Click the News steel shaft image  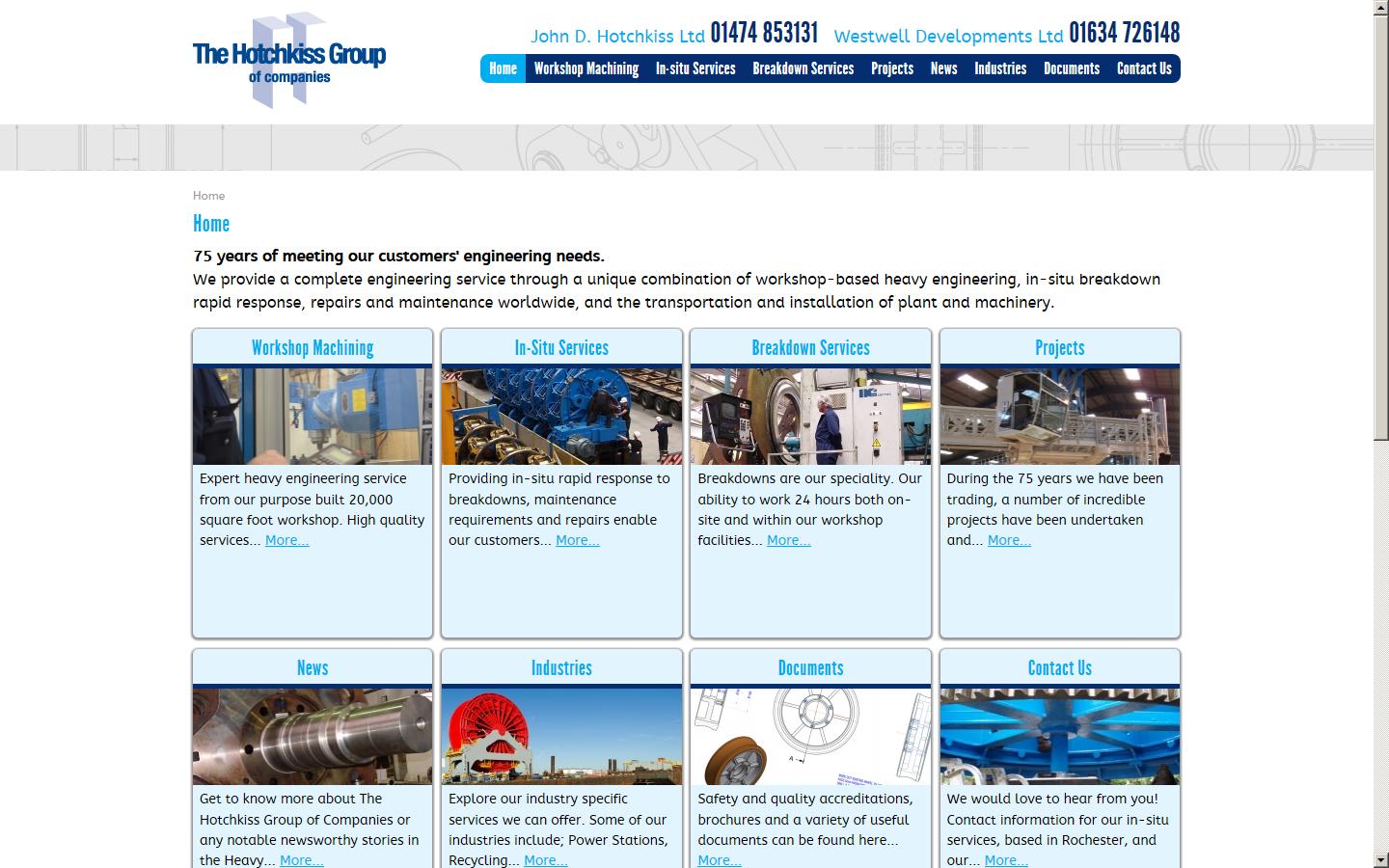point(313,737)
